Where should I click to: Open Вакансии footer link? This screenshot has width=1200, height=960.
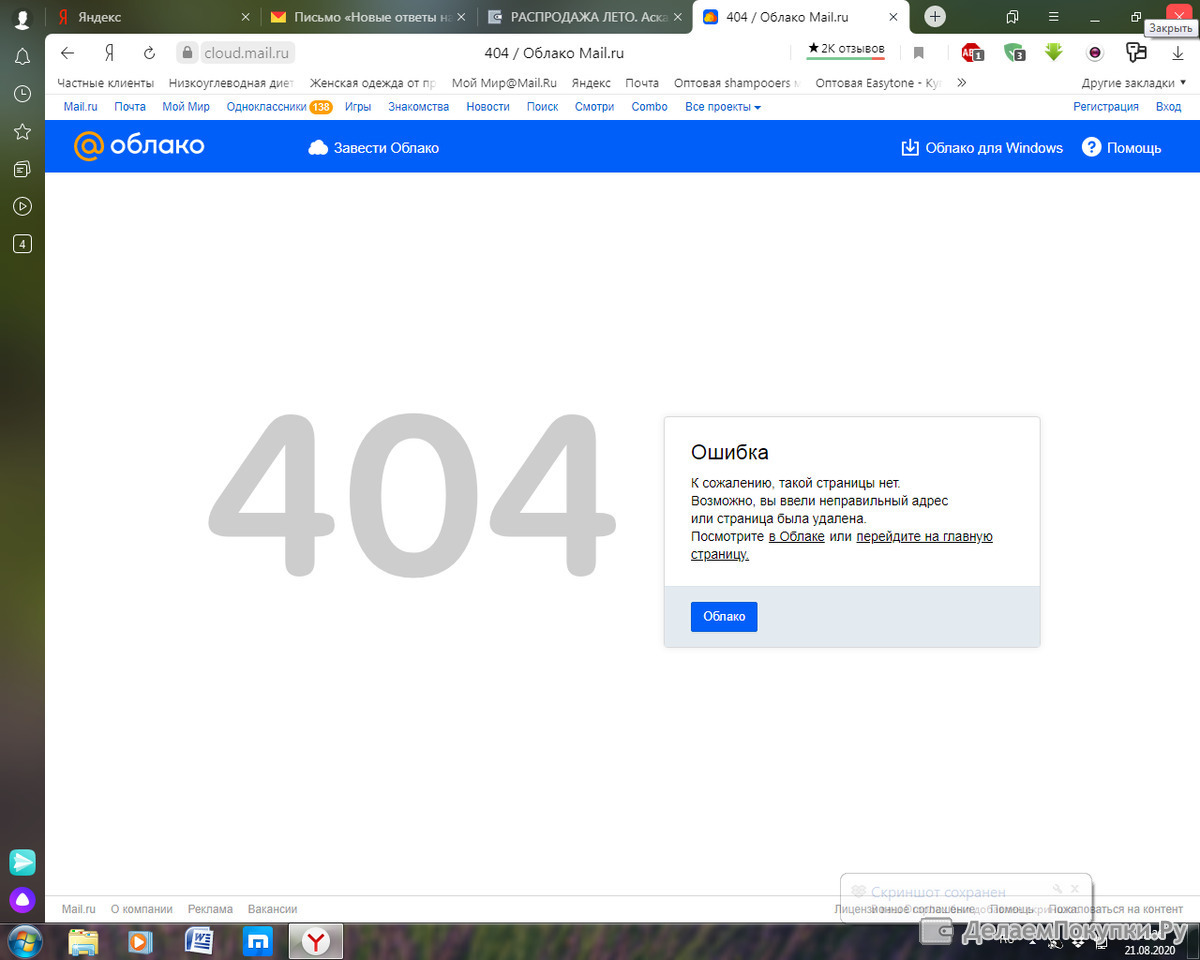tap(272, 909)
